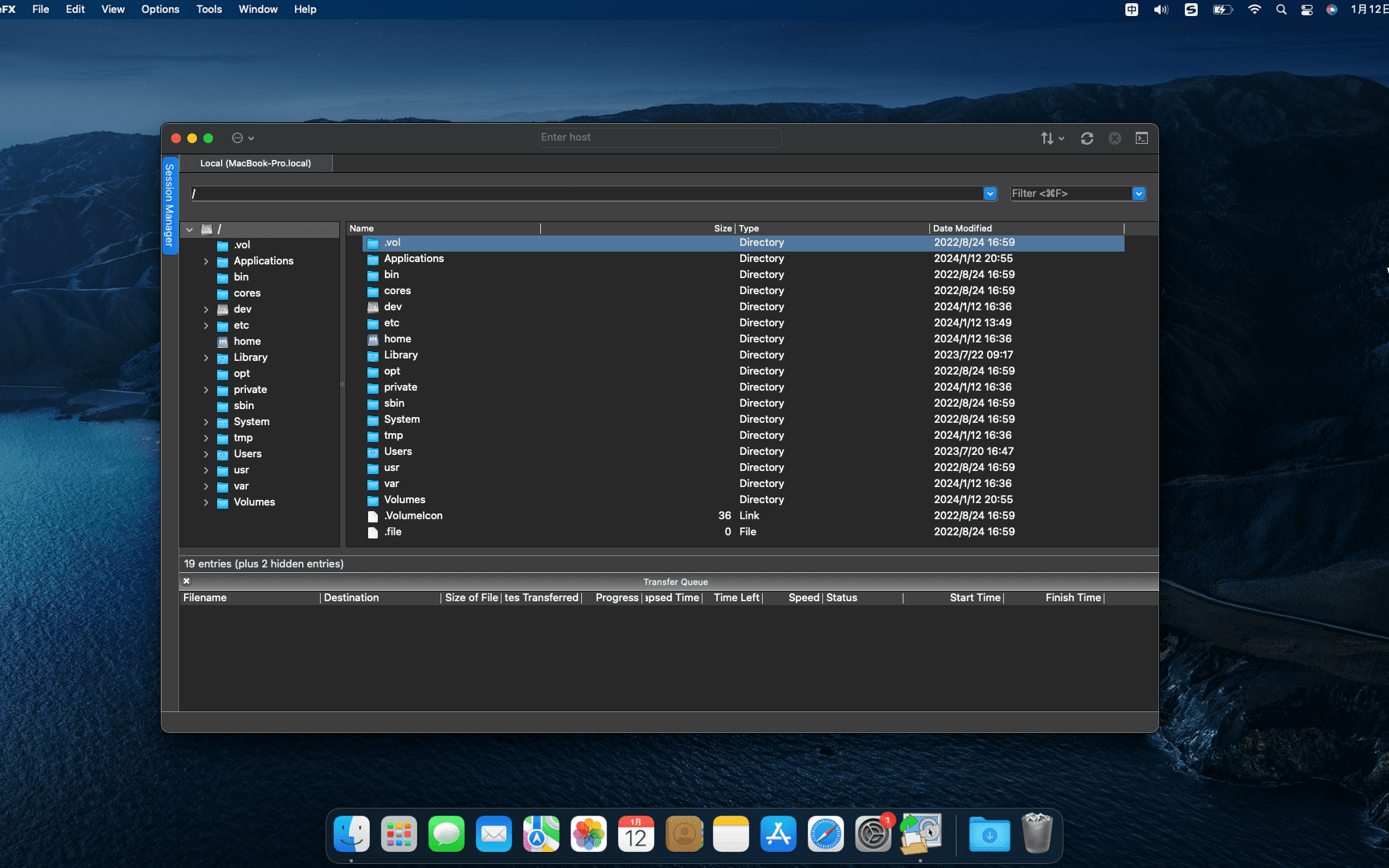Open the Session Manager sidebar tab

[169, 205]
